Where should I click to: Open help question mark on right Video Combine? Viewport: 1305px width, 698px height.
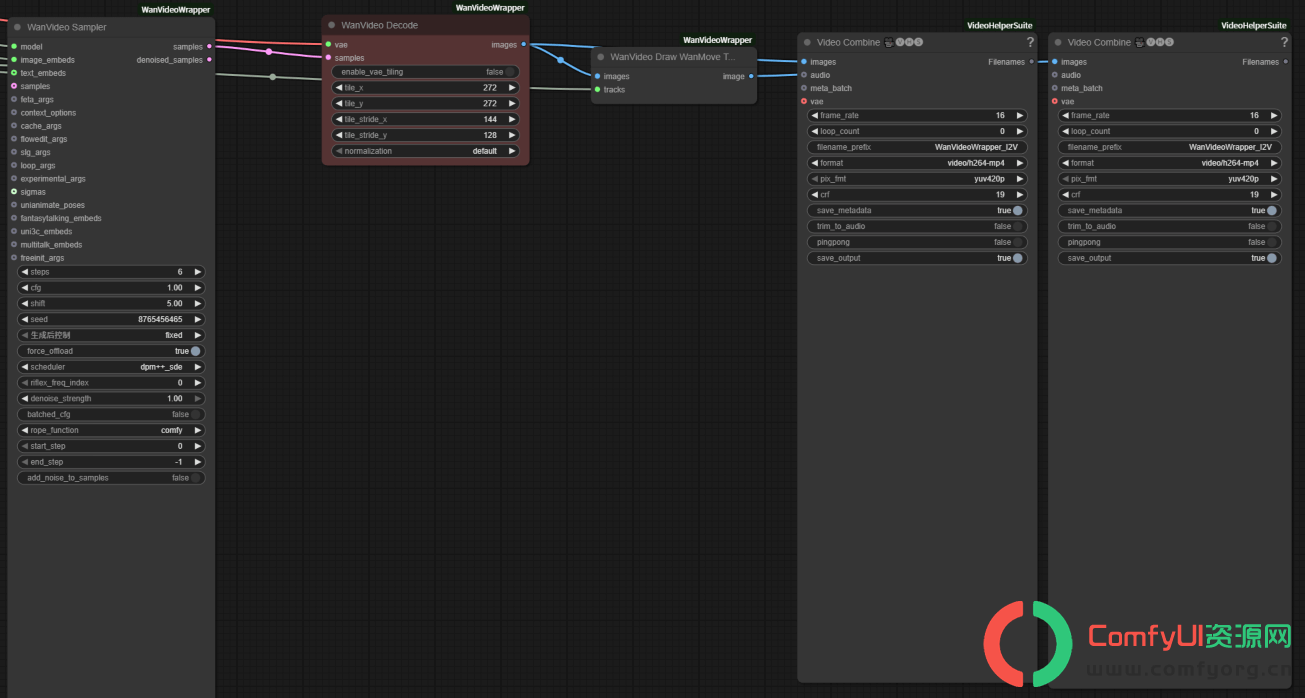click(1284, 42)
